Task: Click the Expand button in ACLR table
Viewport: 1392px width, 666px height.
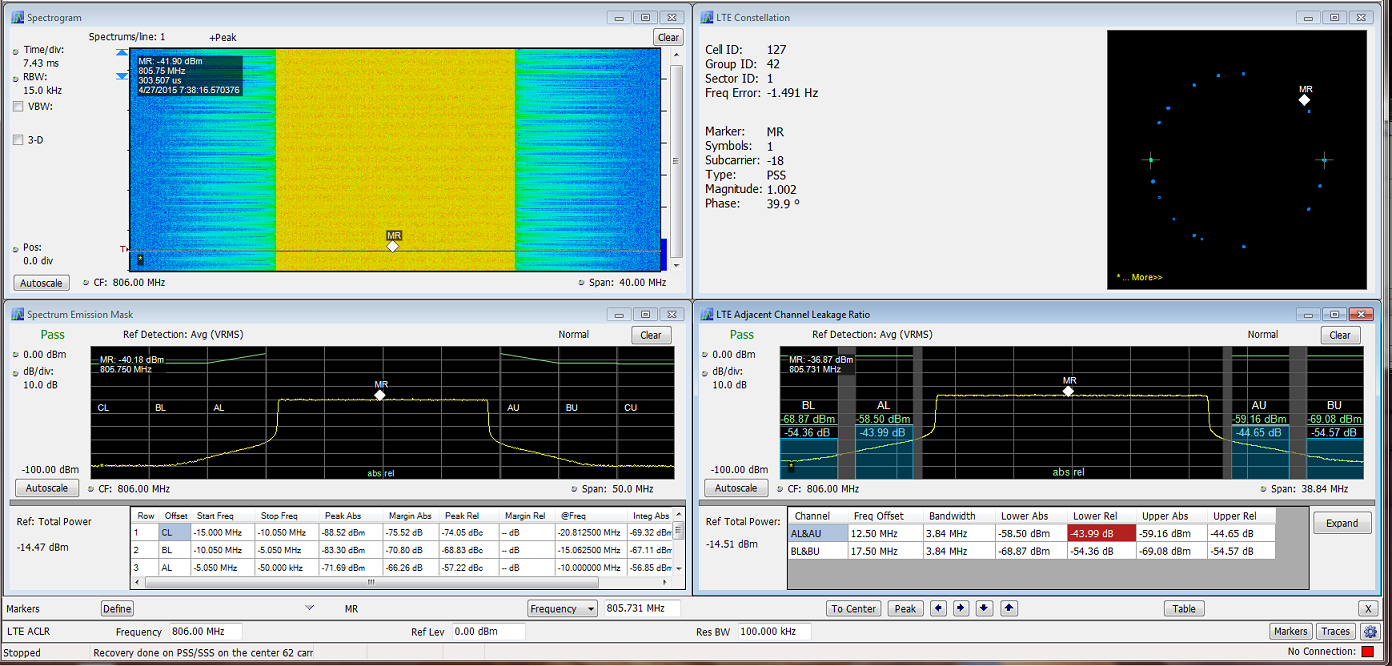Action: (1341, 523)
